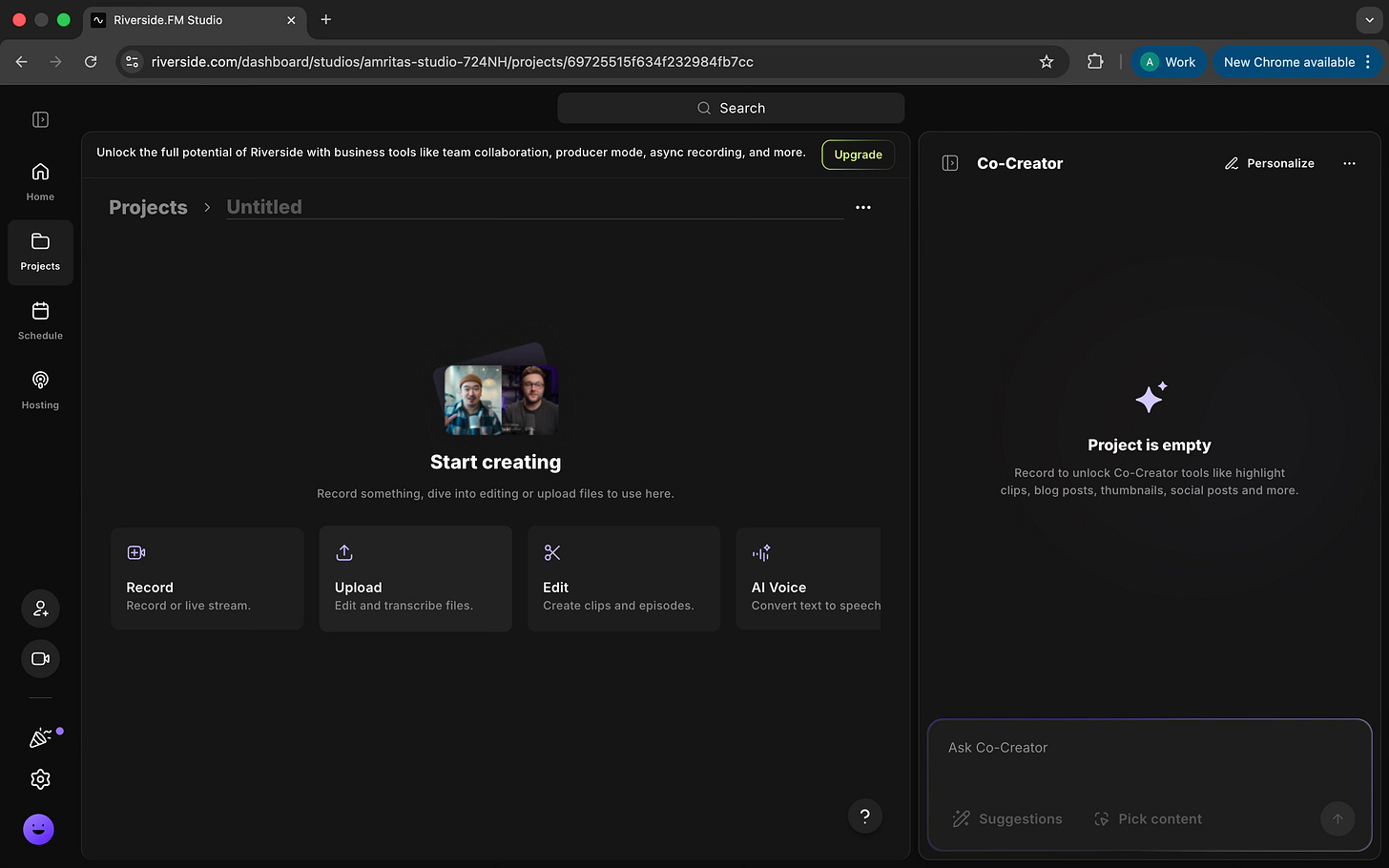
Task: Open Projects in sidebar
Action: (40, 252)
